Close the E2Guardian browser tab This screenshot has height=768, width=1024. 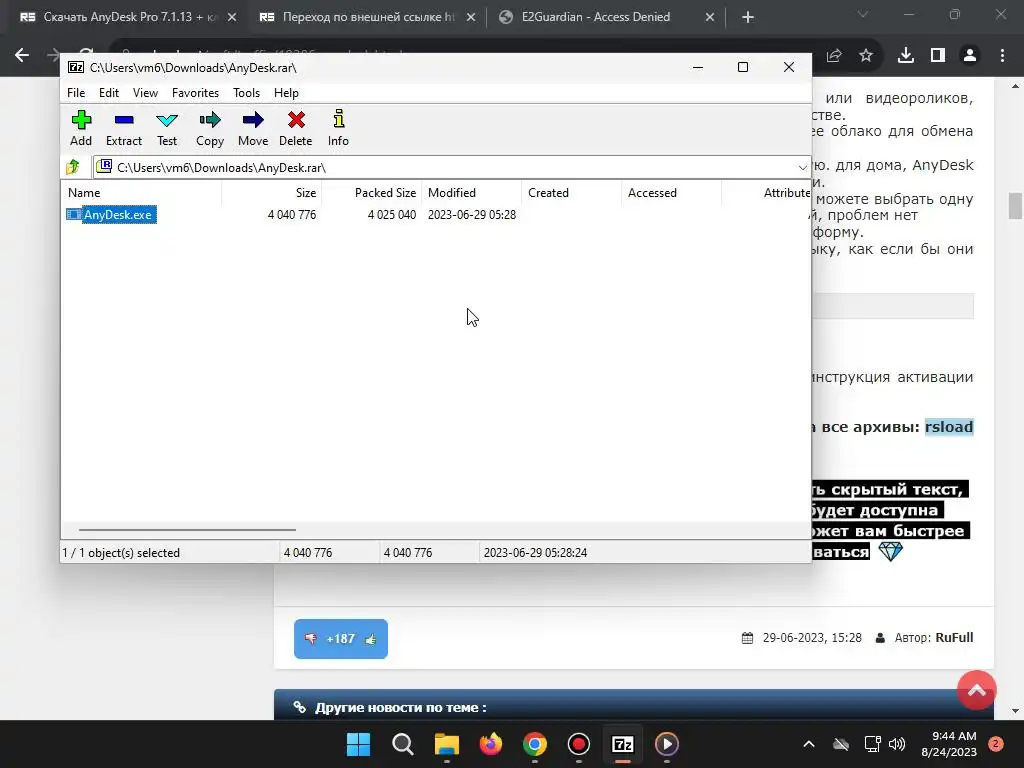[710, 17]
